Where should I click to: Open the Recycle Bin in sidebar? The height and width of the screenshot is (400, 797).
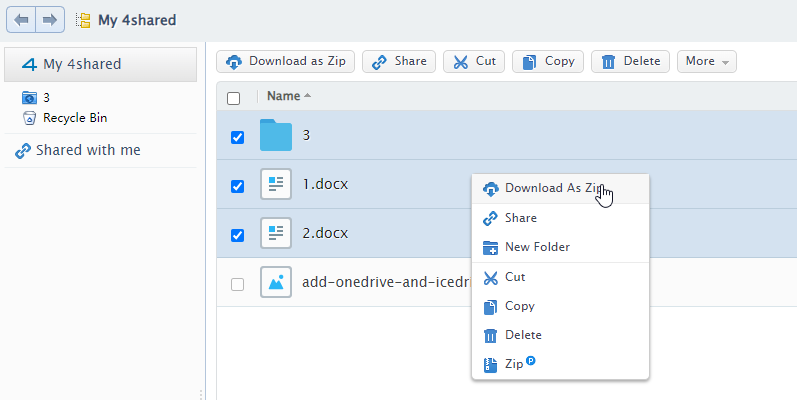74,118
